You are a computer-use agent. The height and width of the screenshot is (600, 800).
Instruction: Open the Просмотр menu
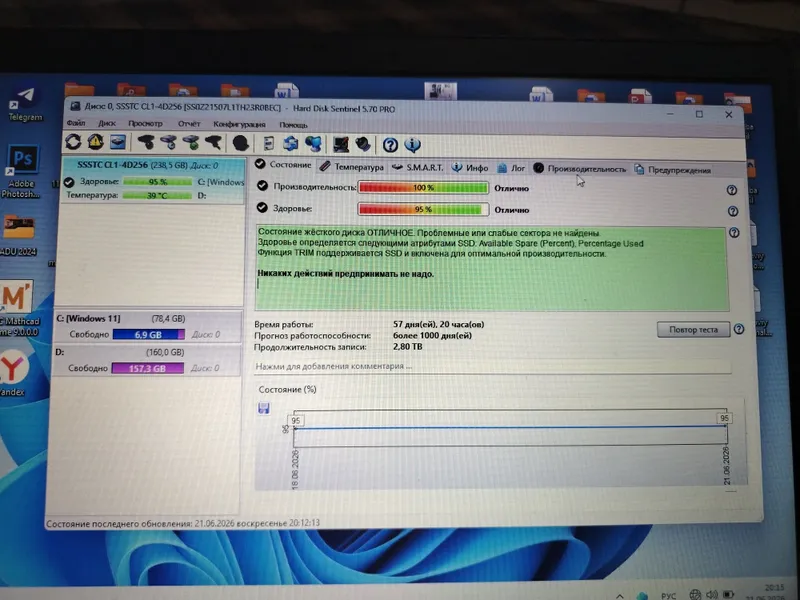[x=145, y=123]
